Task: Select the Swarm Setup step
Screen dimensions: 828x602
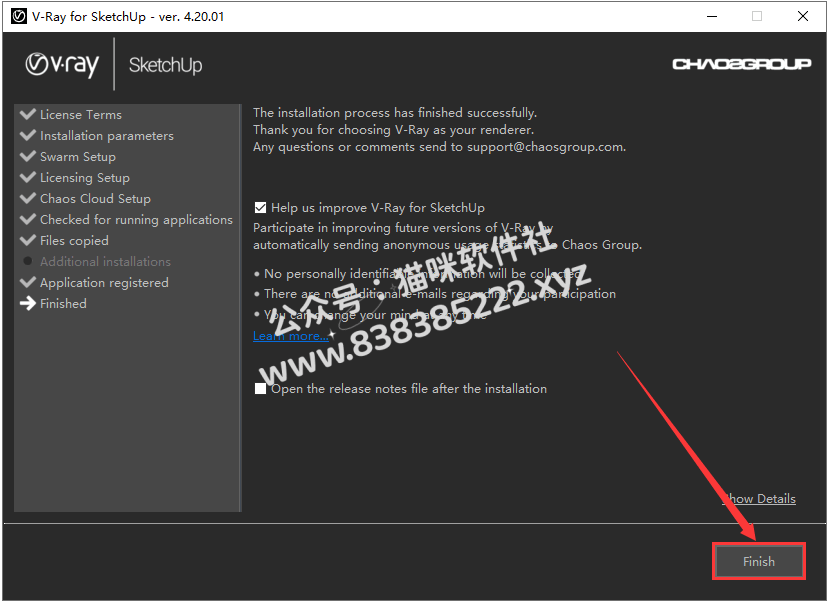Action: click(x=78, y=157)
